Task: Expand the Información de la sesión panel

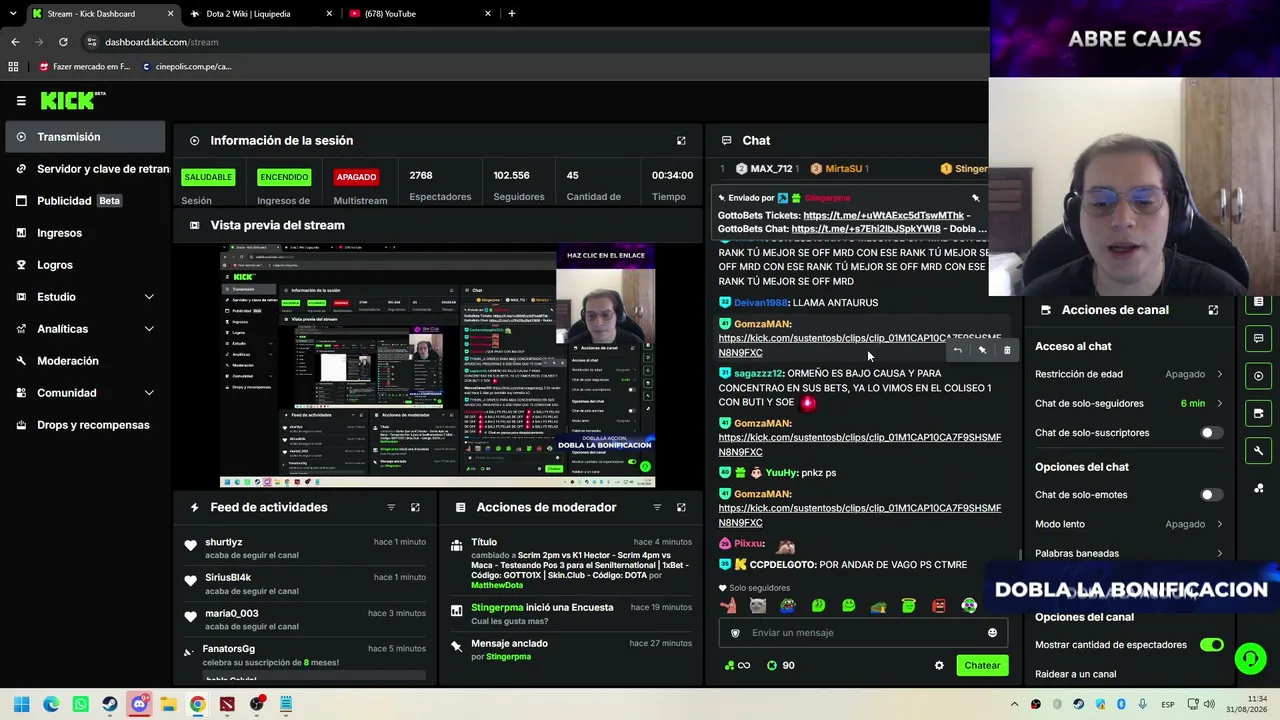Action: pyautogui.click(x=681, y=141)
